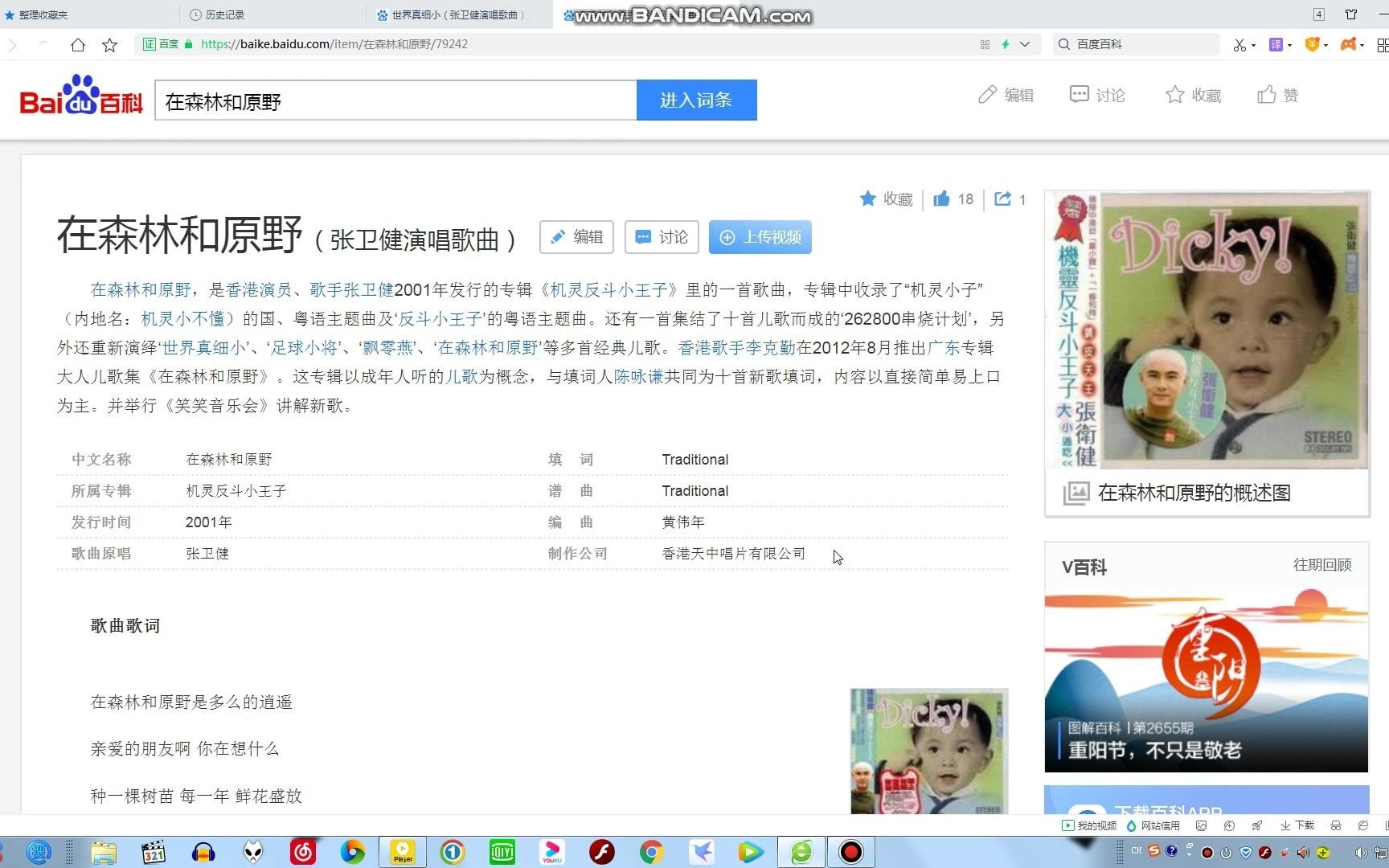Image resolution: width=1389 pixels, height=868 pixels.
Task: Click the blue 上传视频 button
Action: (760, 237)
